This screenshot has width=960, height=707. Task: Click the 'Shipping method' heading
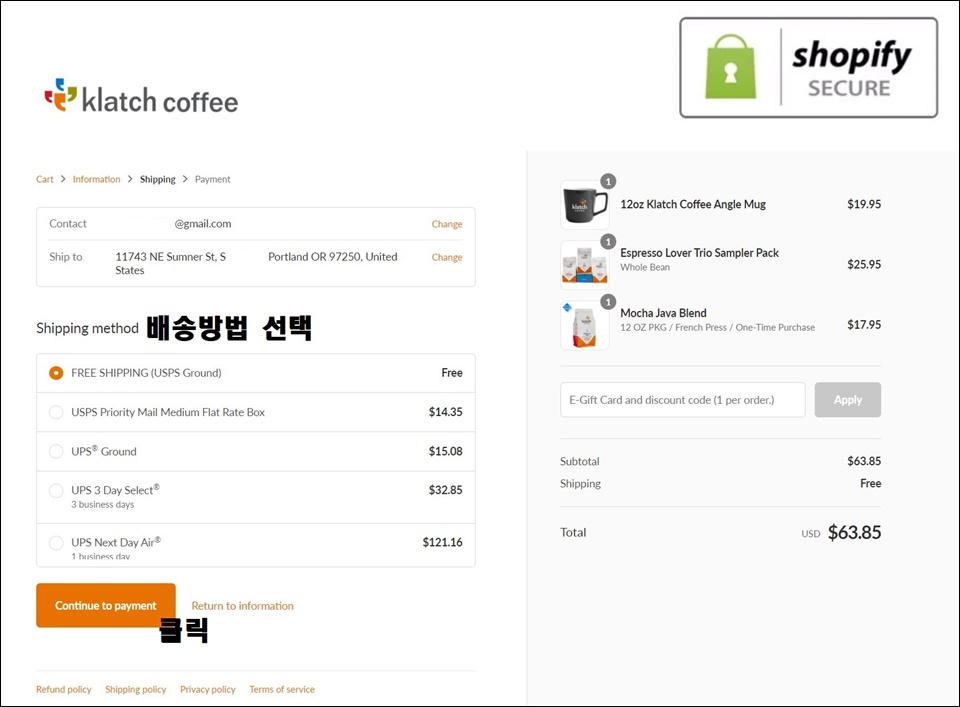tap(88, 329)
